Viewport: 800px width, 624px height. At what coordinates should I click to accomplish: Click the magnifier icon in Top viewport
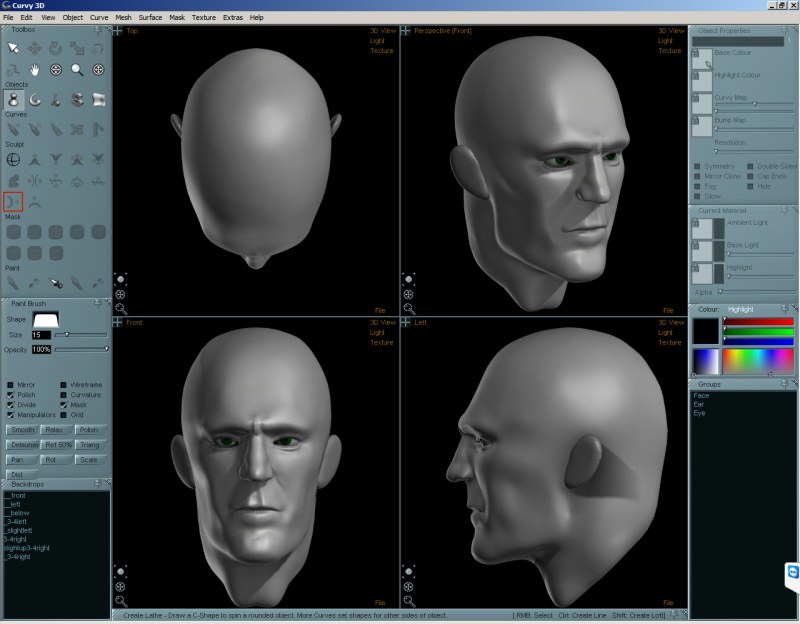click(120, 309)
